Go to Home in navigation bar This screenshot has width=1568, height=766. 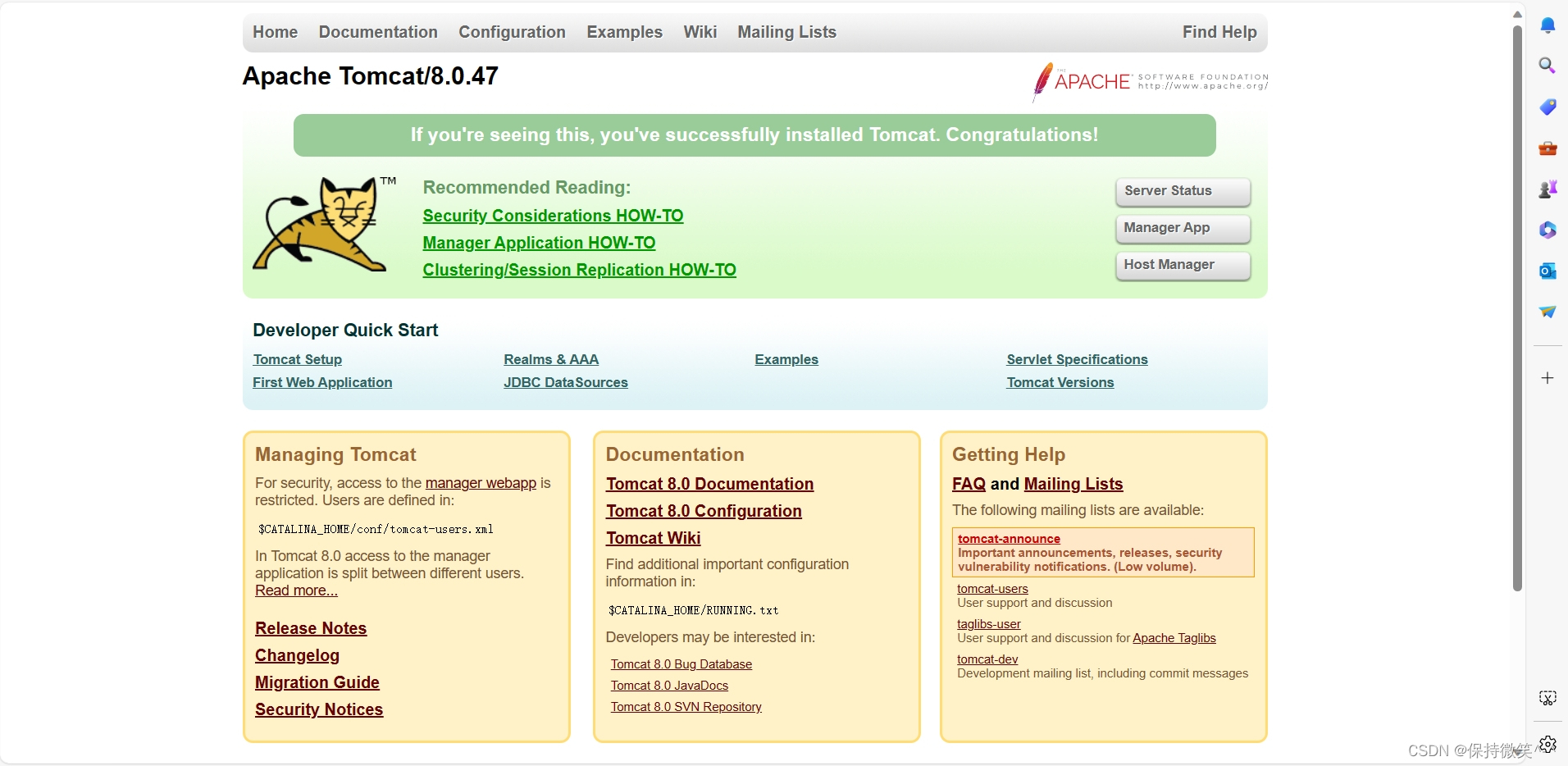pos(275,32)
